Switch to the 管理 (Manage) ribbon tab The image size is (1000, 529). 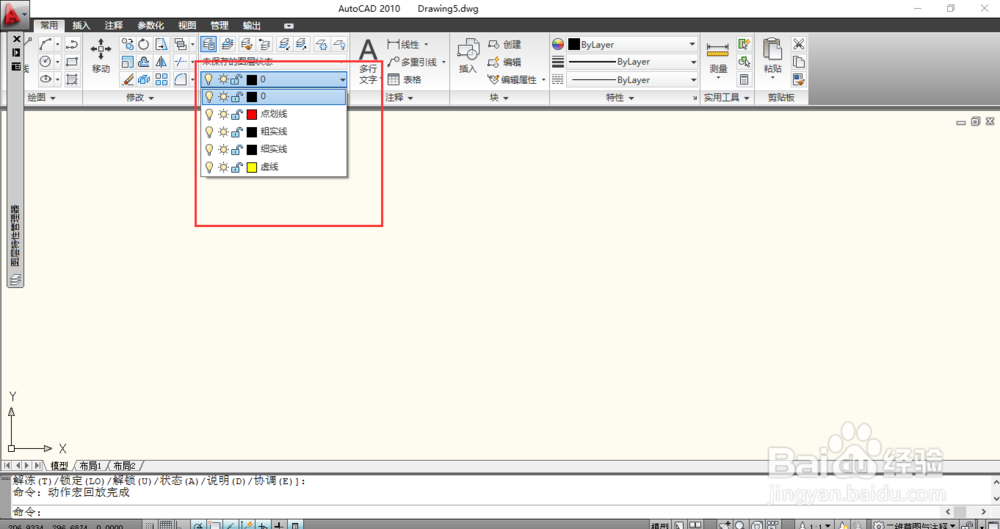click(219, 26)
